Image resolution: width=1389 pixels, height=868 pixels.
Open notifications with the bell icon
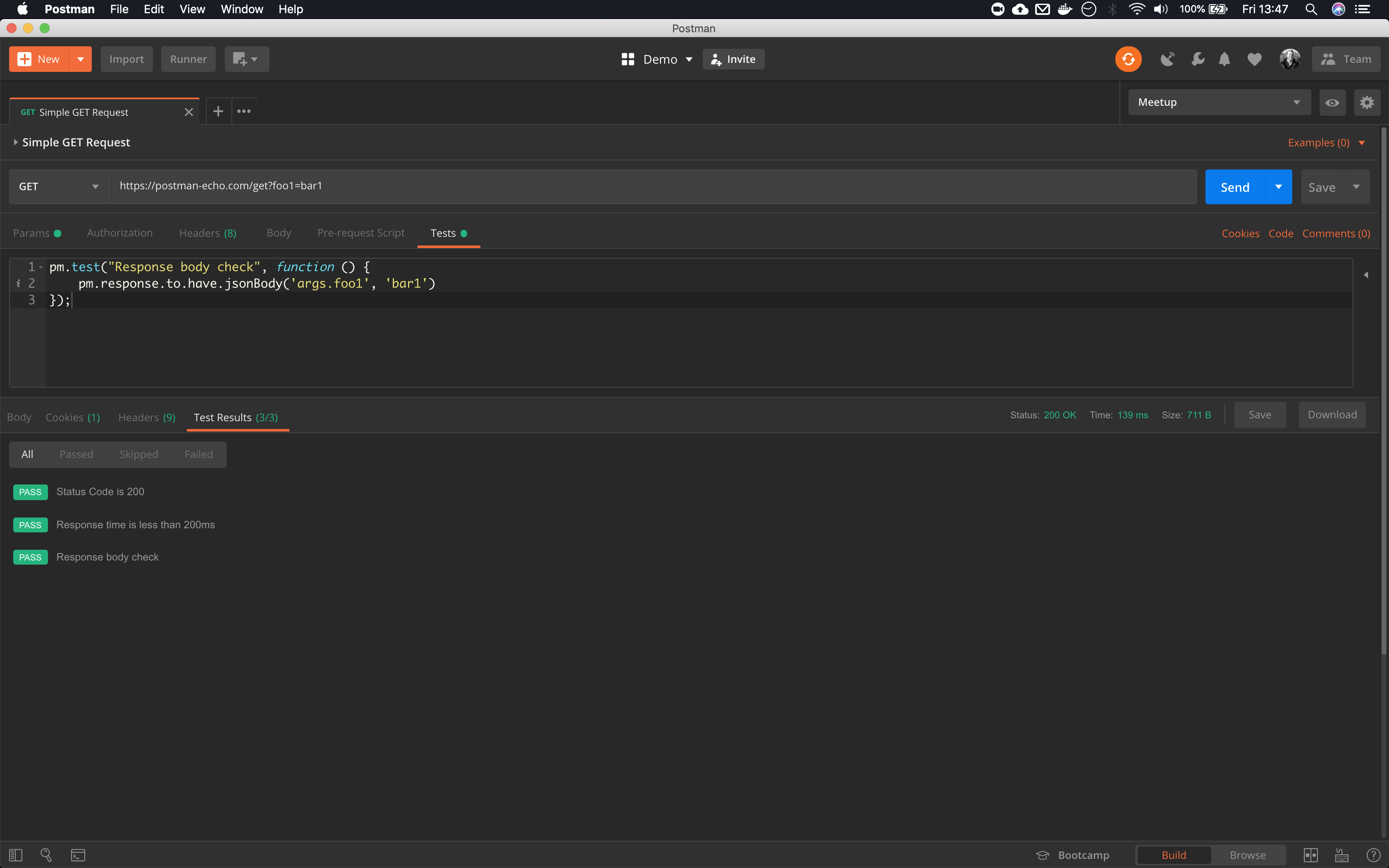[x=1224, y=59]
